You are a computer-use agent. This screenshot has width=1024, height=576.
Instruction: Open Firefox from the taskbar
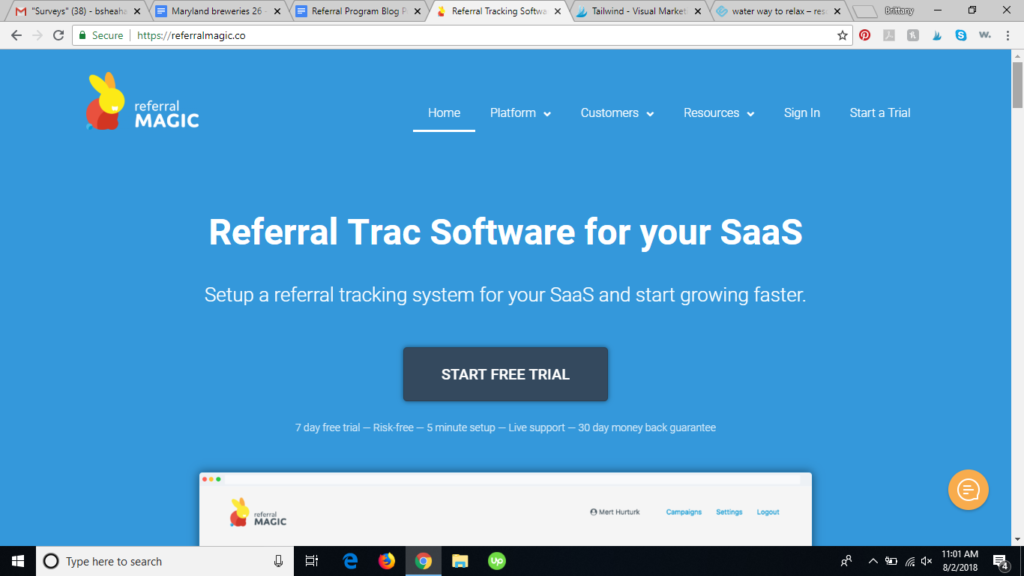tap(386, 561)
